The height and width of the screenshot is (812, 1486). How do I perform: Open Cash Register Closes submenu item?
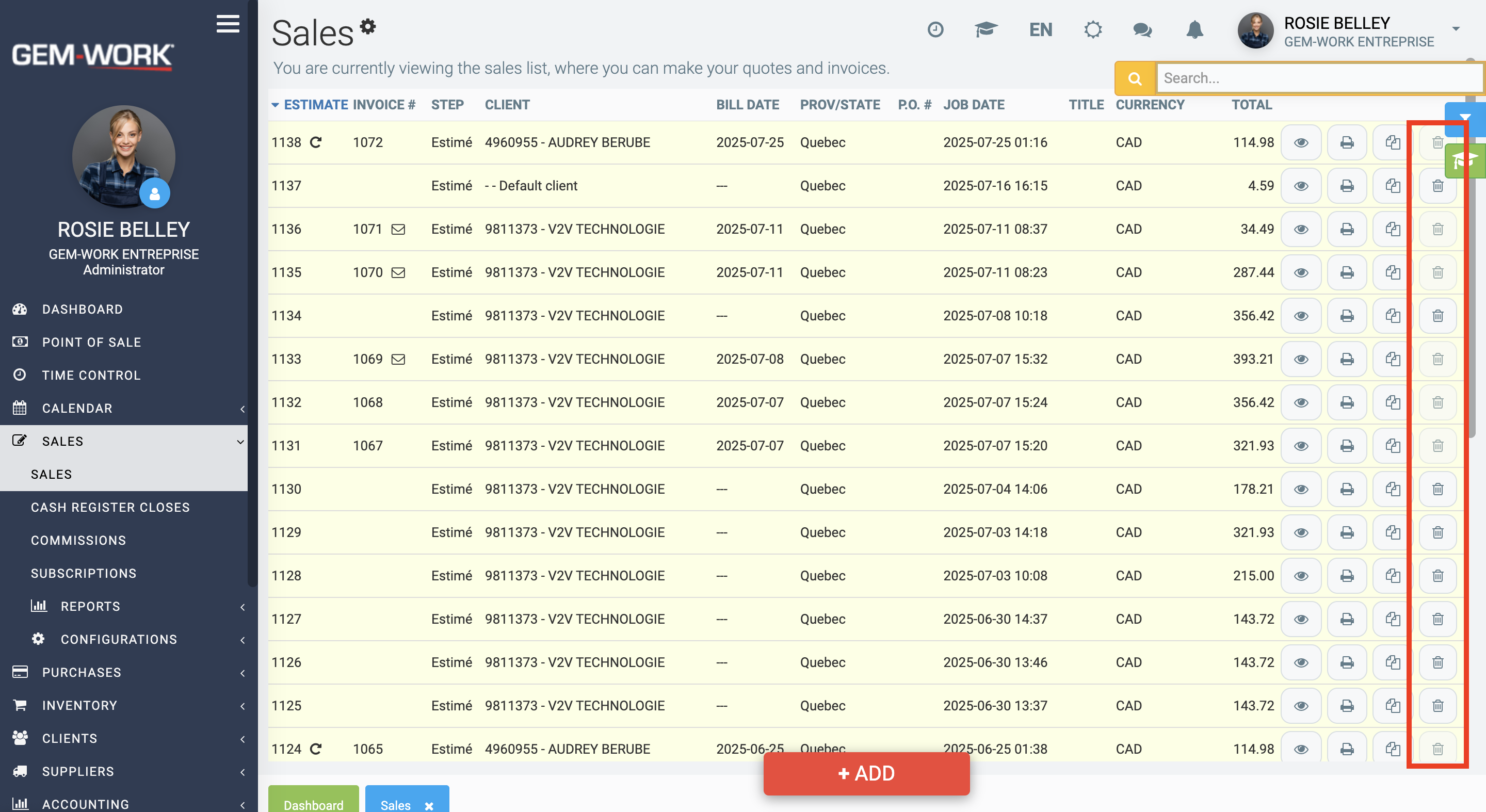(x=110, y=508)
